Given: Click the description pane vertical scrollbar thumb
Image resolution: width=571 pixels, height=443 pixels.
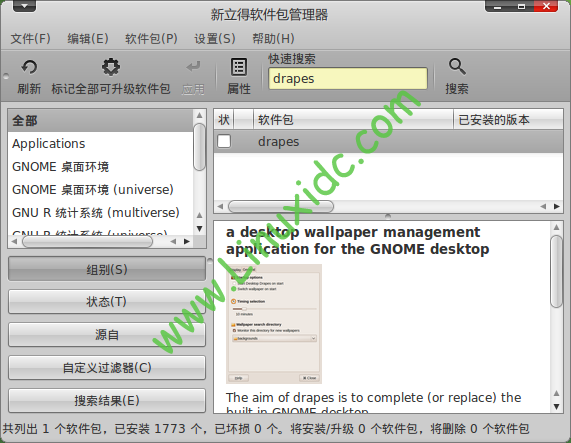Looking at the screenshot, I should (x=556, y=271).
